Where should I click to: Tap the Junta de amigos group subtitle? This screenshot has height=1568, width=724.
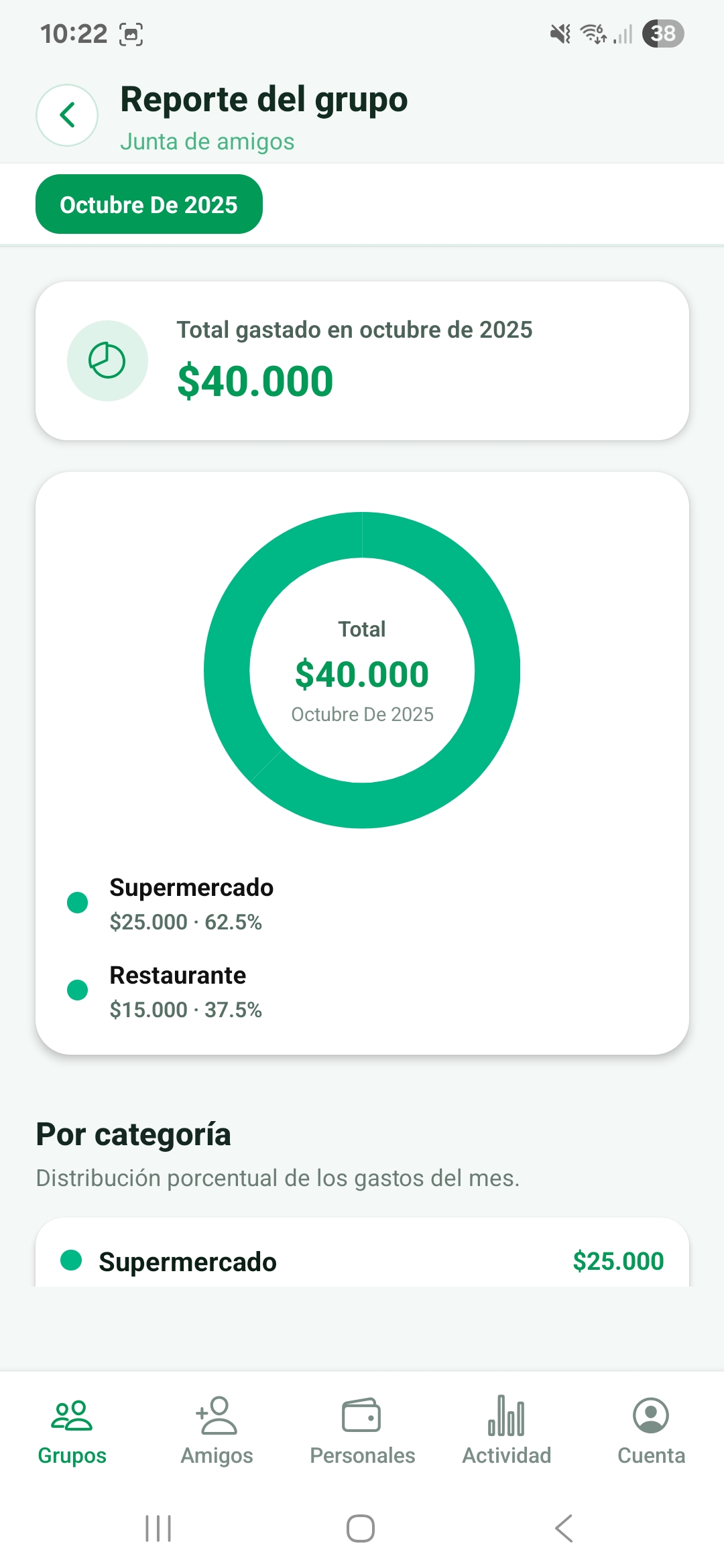tap(207, 142)
